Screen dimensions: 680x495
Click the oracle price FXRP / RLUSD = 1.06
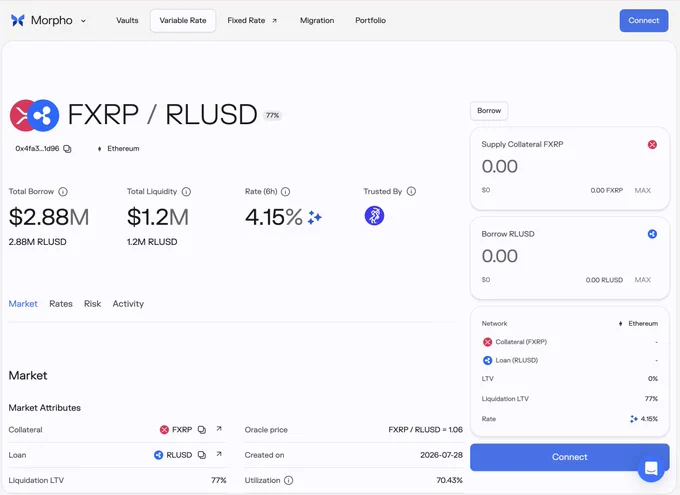(425, 429)
